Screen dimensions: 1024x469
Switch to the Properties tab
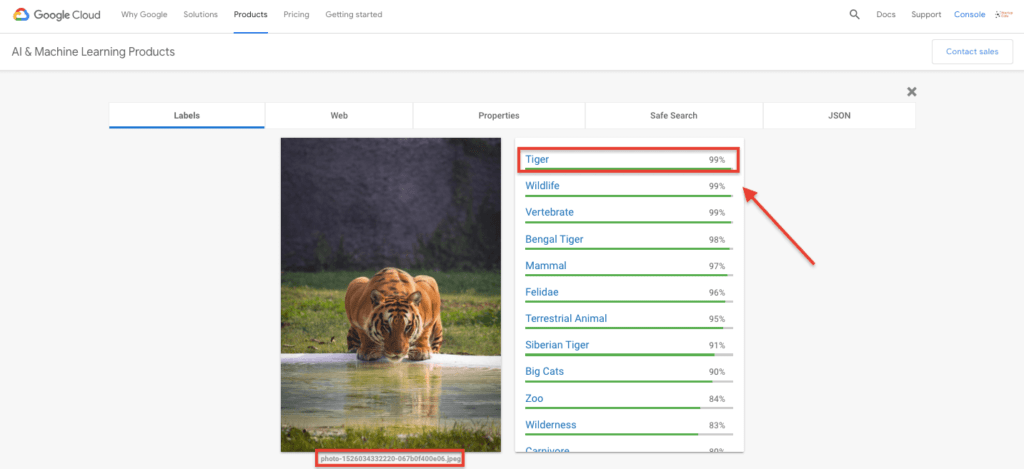click(x=498, y=116)
